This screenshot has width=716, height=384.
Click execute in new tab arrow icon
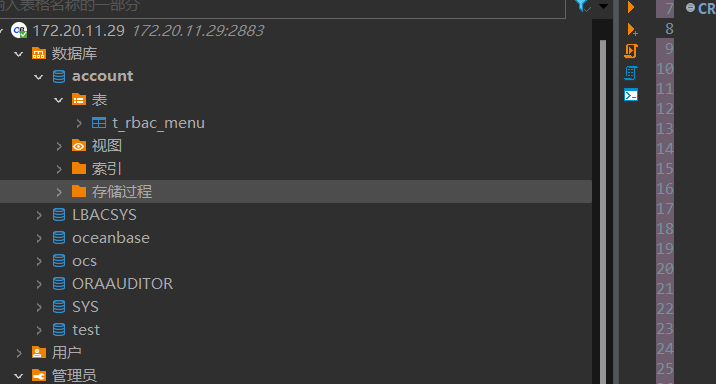point(632,29)
